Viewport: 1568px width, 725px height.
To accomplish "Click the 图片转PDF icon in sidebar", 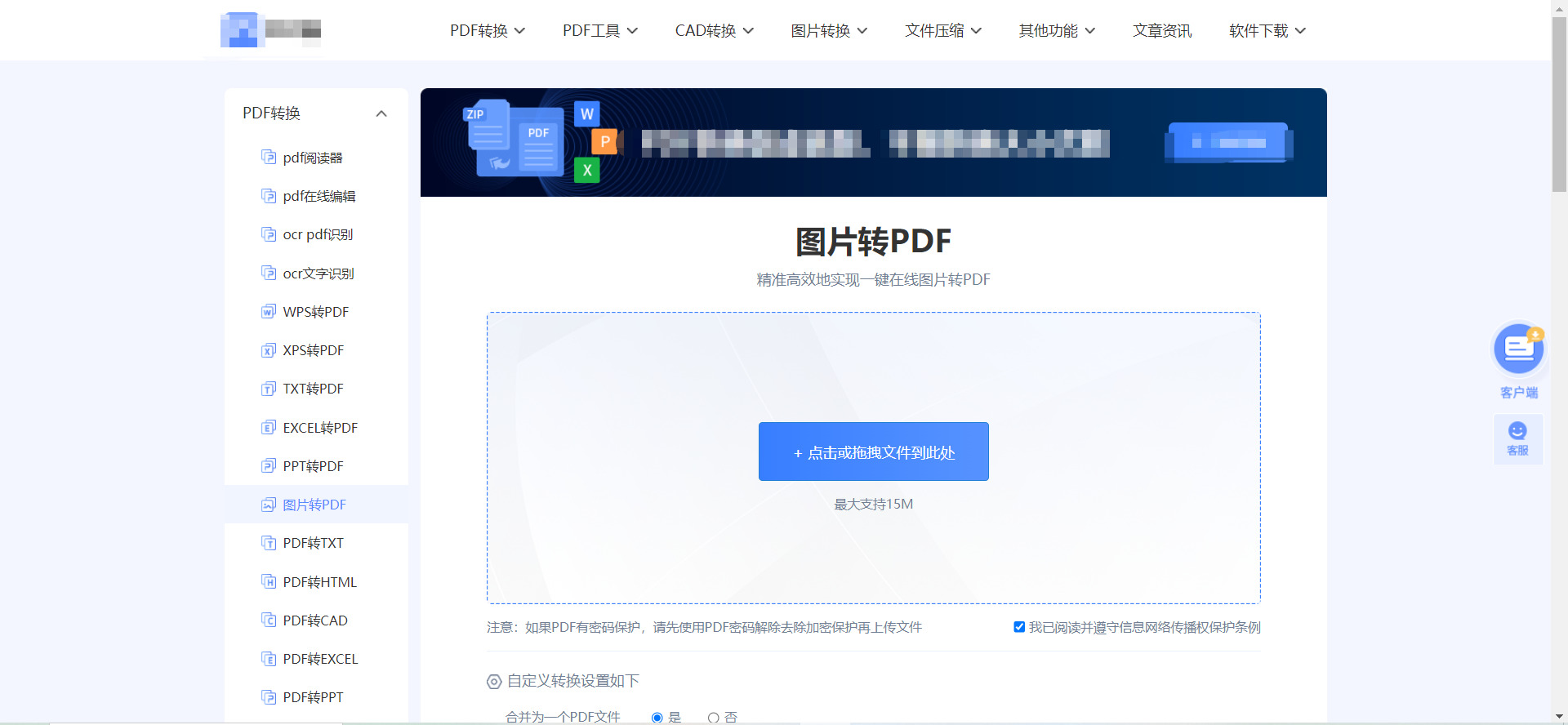I will coord(269,505).
